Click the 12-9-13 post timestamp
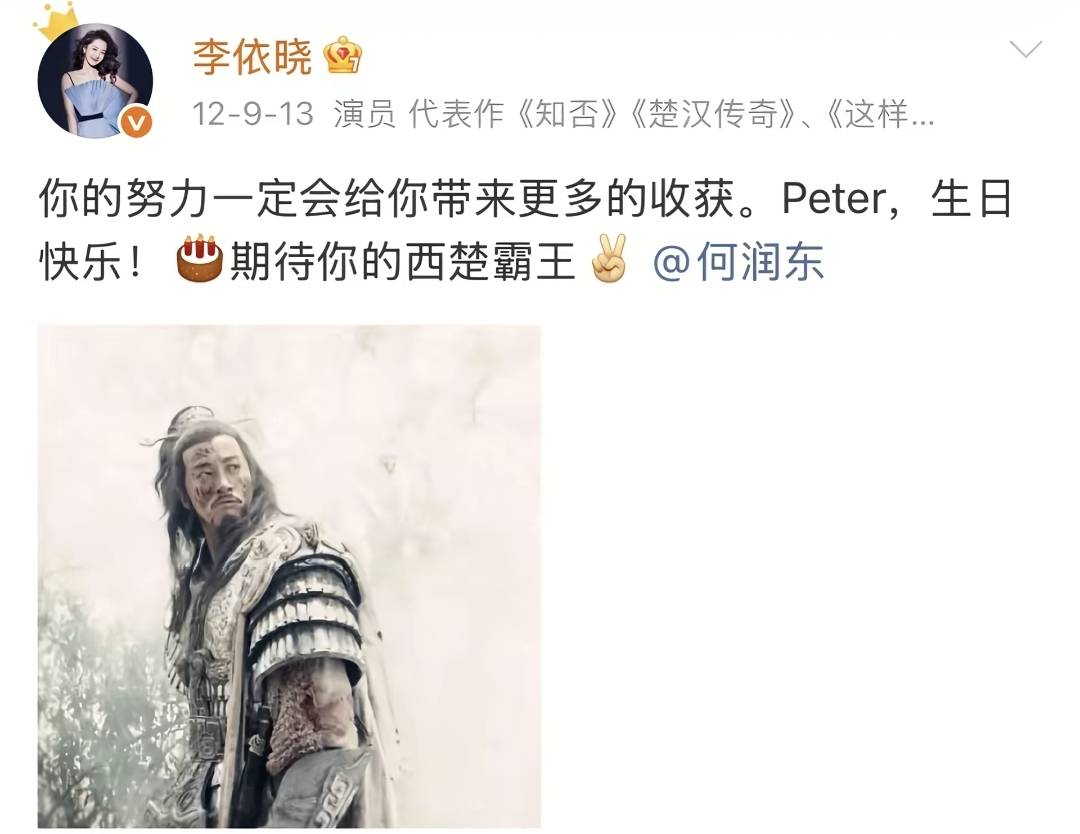Viewport: 1080px width, 834px height. coord(253,114)
